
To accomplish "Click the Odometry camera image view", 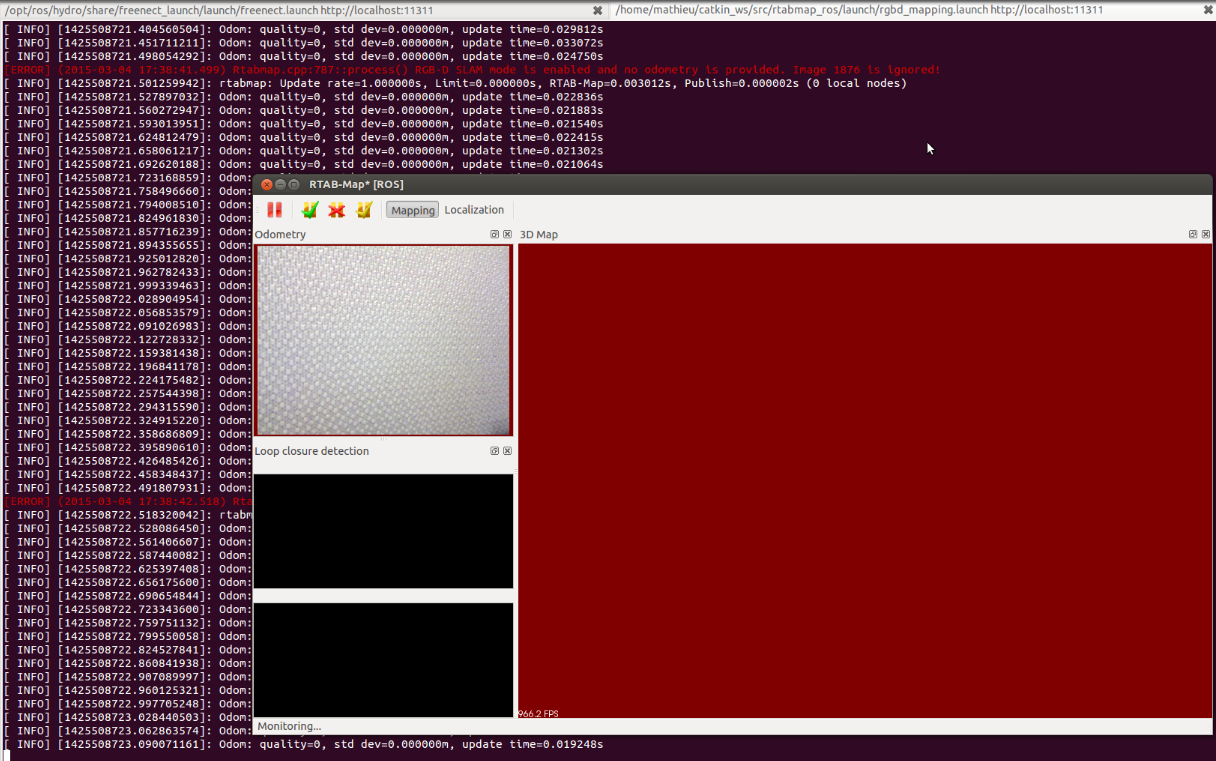I will pyautogui.click(x=383, y=340).
